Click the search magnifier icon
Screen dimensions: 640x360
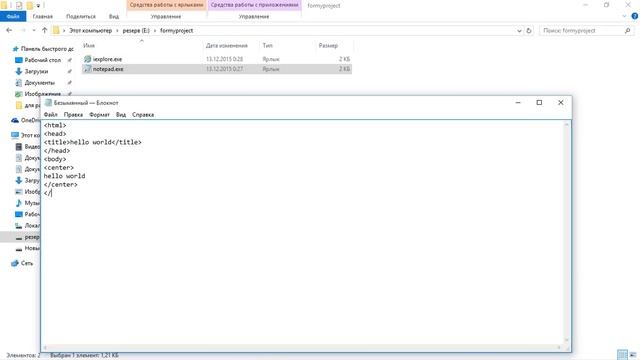click(x=628, y=31)
